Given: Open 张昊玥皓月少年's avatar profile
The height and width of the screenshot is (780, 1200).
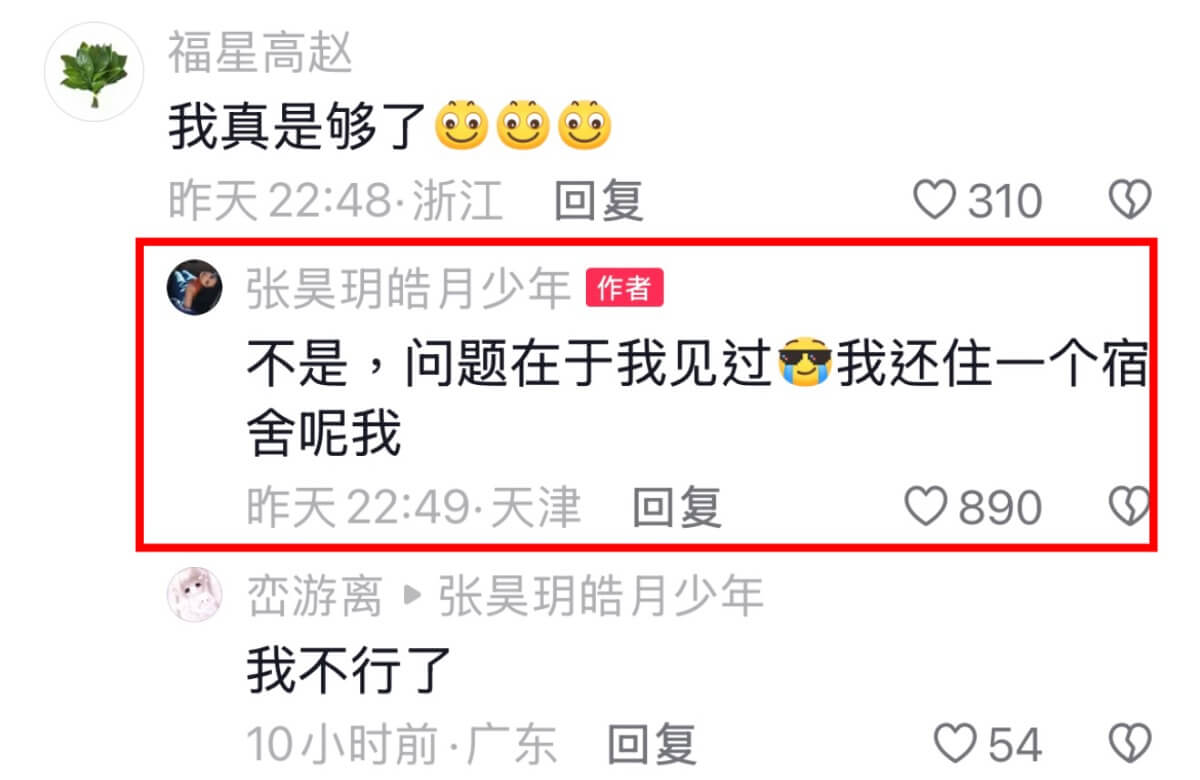Looking at the screenshot, I should click(x=194, y=288).
